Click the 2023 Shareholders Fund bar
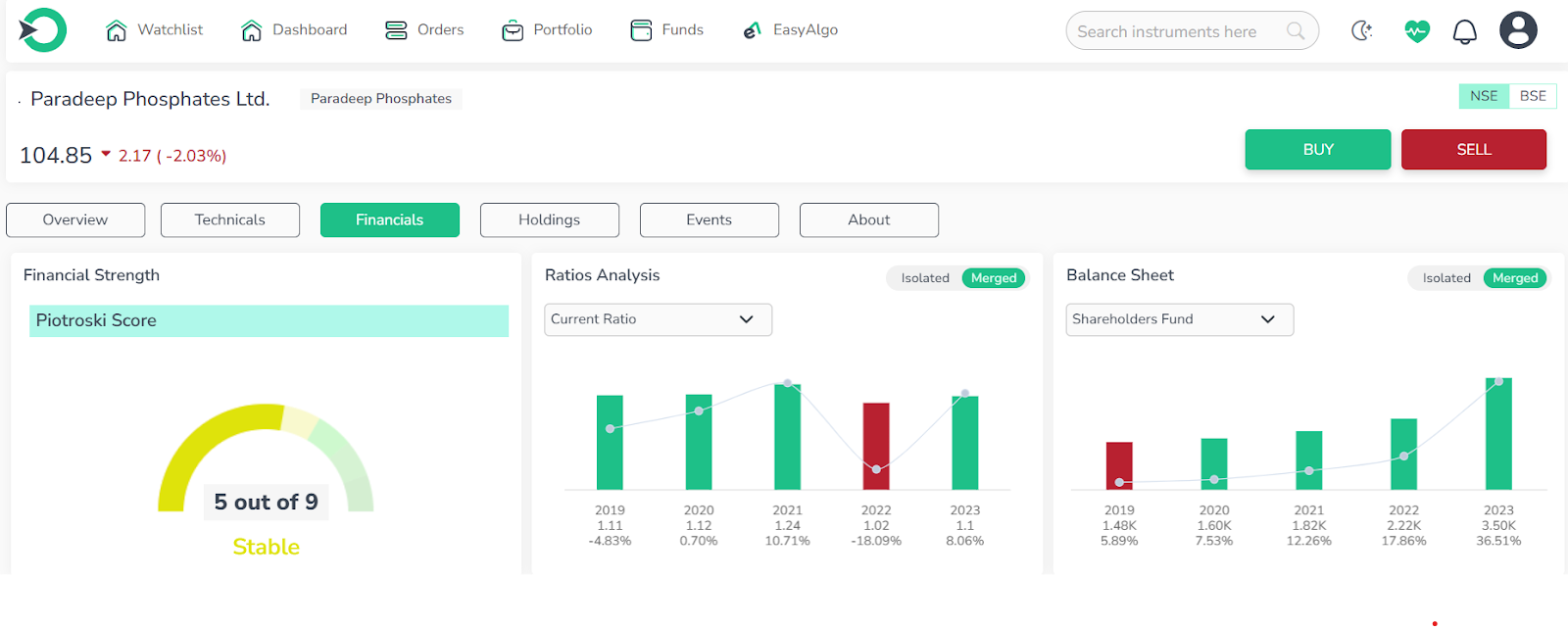This screenshot has width=1568, height=627. point(1498,434)
